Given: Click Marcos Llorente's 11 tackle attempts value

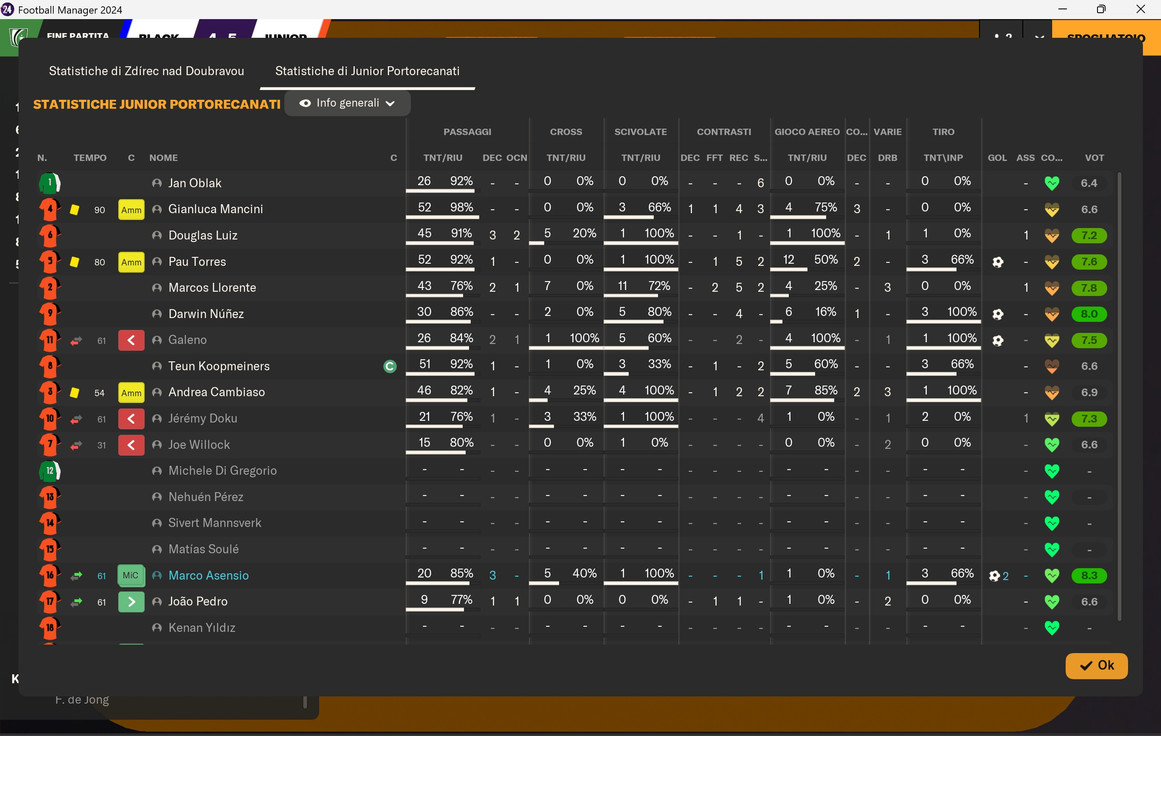Looking at the screenshot, I should point(622,286).
